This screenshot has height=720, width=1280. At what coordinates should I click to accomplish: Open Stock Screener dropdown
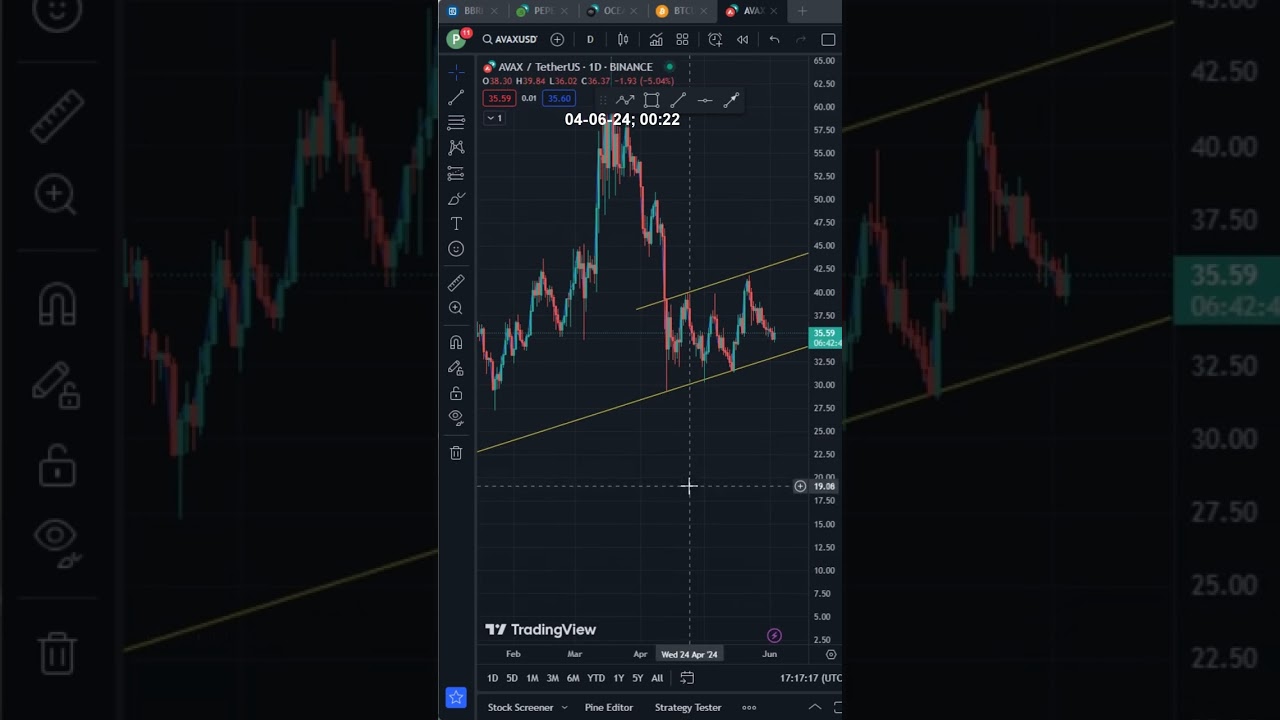tap(528, 707)
